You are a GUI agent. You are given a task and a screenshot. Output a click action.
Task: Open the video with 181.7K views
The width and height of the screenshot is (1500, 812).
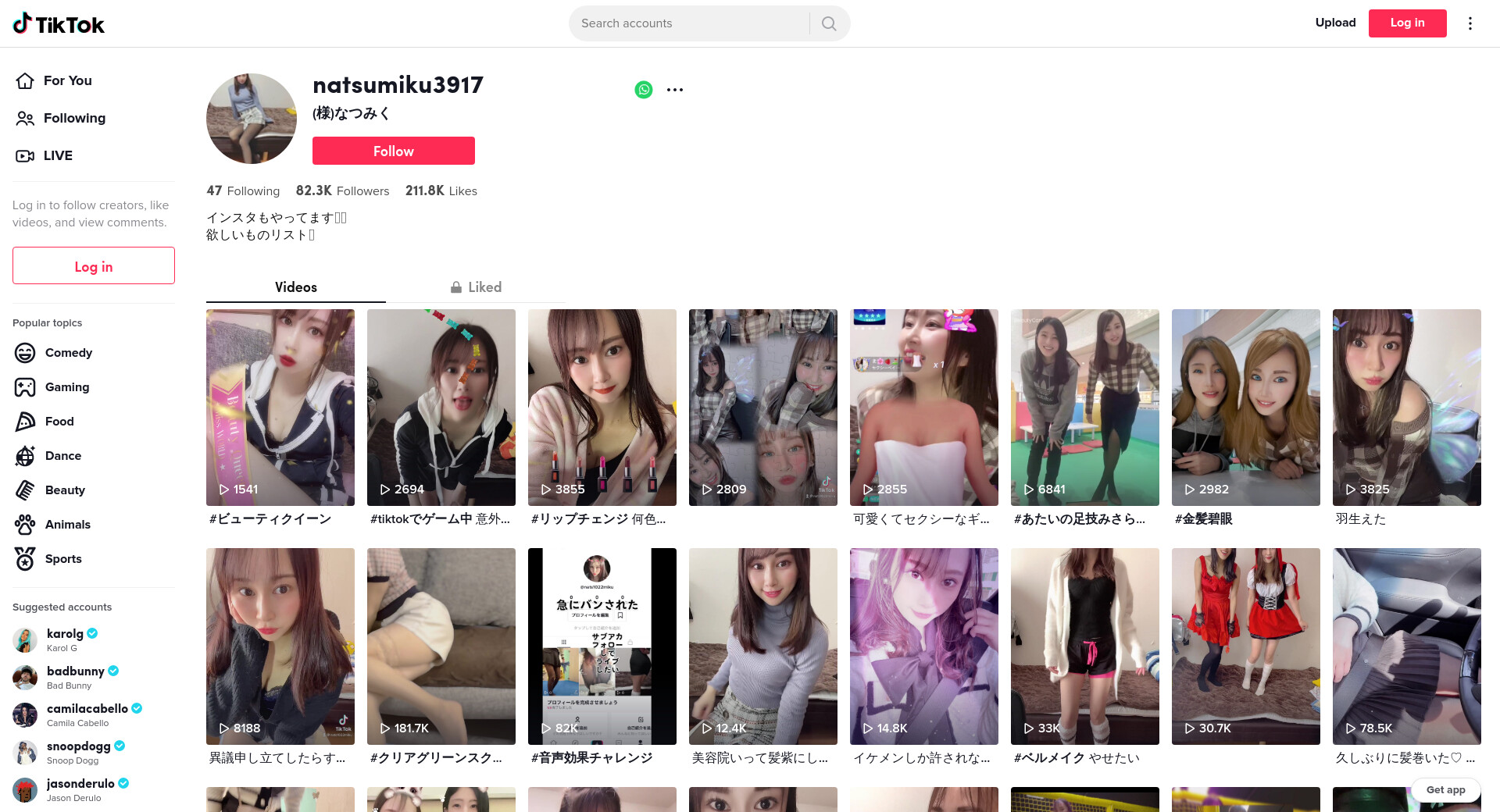point(441,646)
